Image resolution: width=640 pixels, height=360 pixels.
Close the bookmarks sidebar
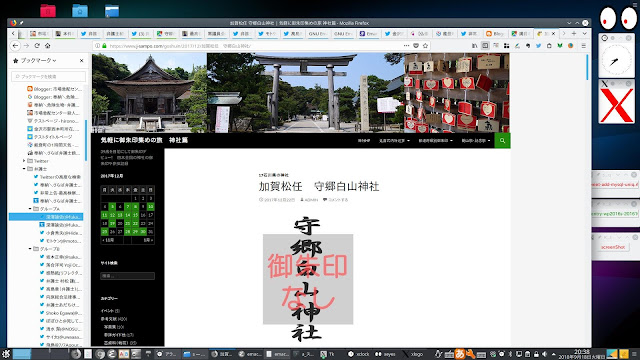coord(82,60)
